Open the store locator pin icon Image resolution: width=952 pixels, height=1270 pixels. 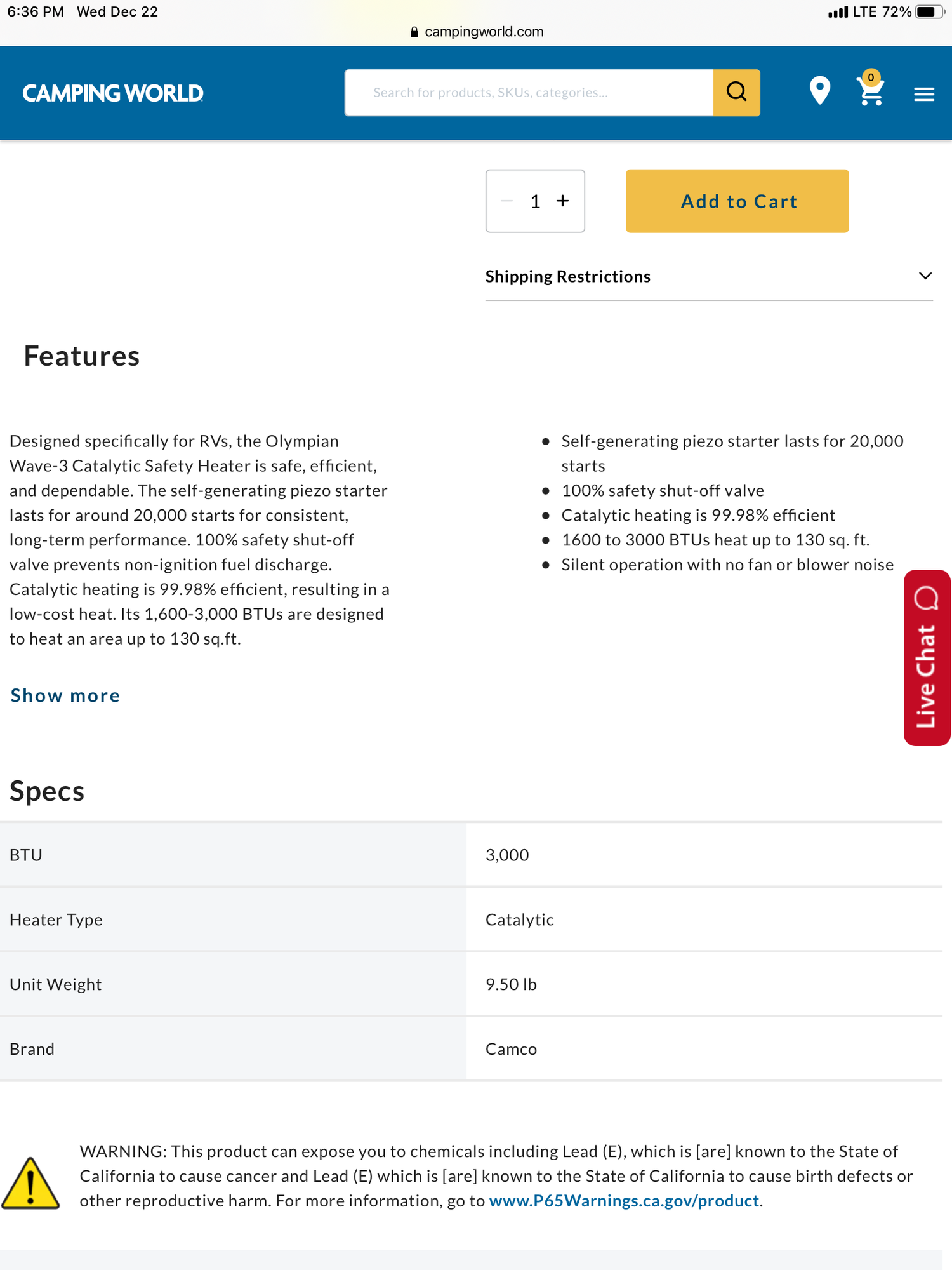point(819,91)
